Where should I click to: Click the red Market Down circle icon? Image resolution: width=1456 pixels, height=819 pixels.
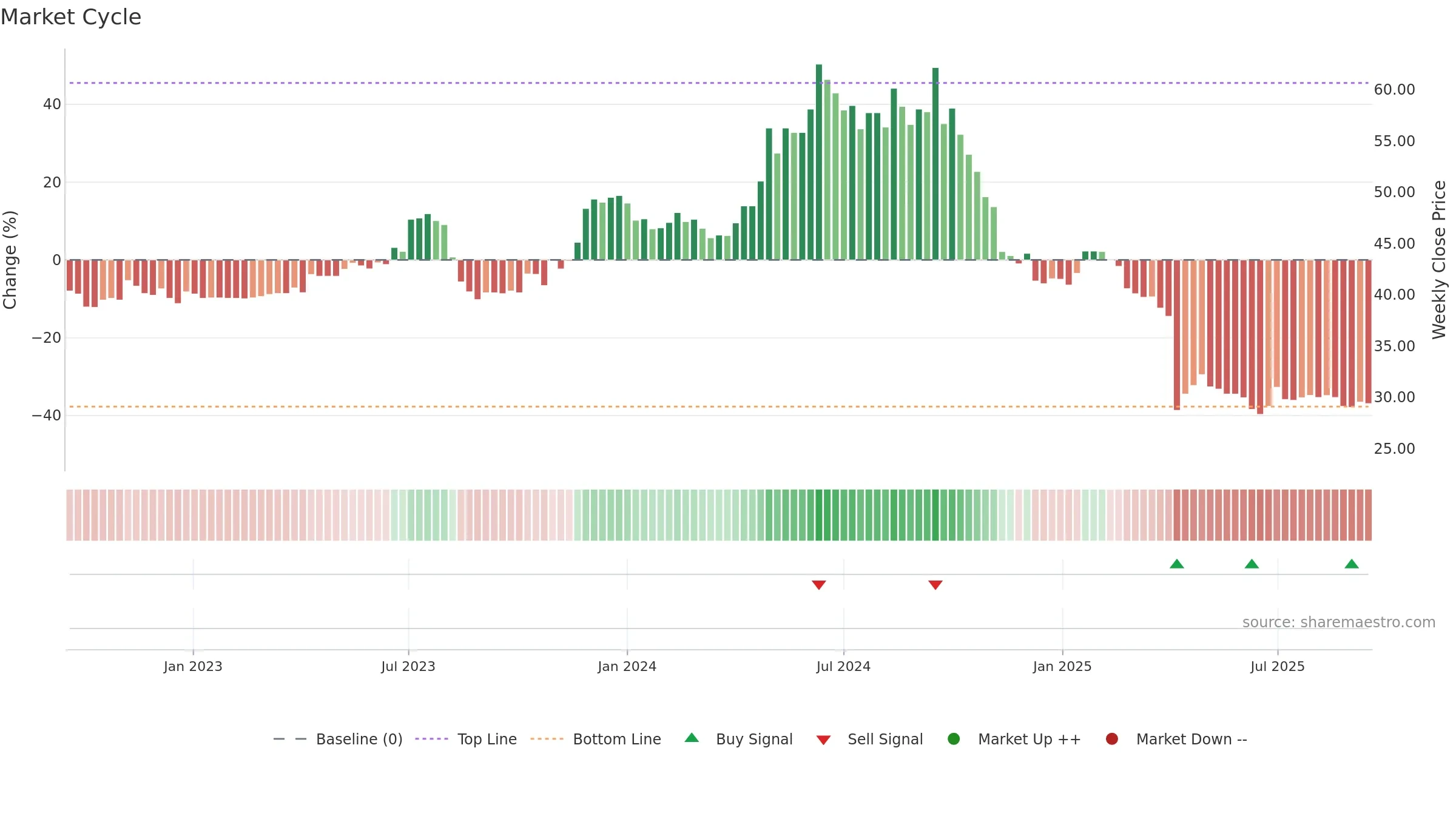tap(1112, 739)
